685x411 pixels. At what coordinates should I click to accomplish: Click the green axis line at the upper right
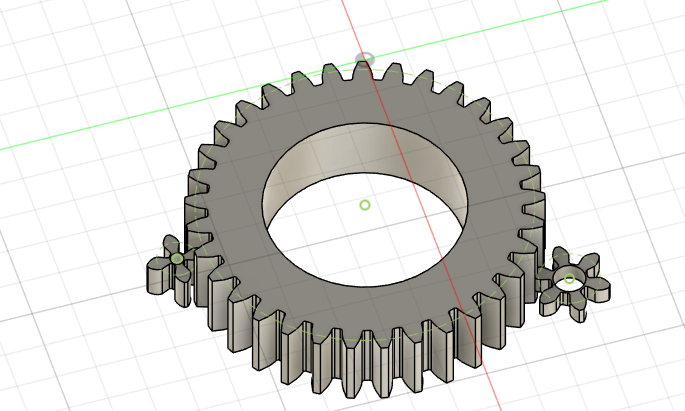click(x=560, y=12)
